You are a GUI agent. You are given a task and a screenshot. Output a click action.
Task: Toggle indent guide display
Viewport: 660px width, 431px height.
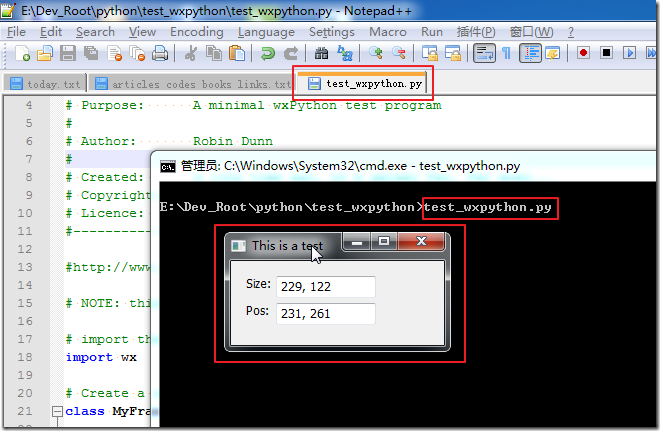click(530, 53)
